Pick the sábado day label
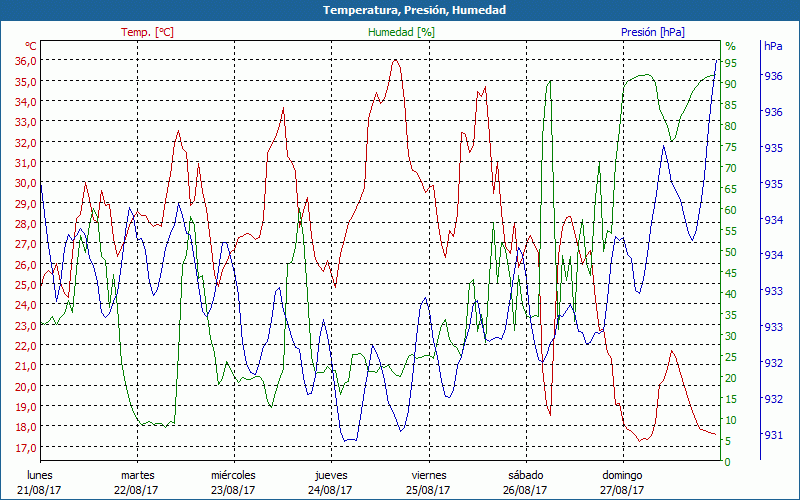This screenshot has width=800, height=500. (525, 475)
